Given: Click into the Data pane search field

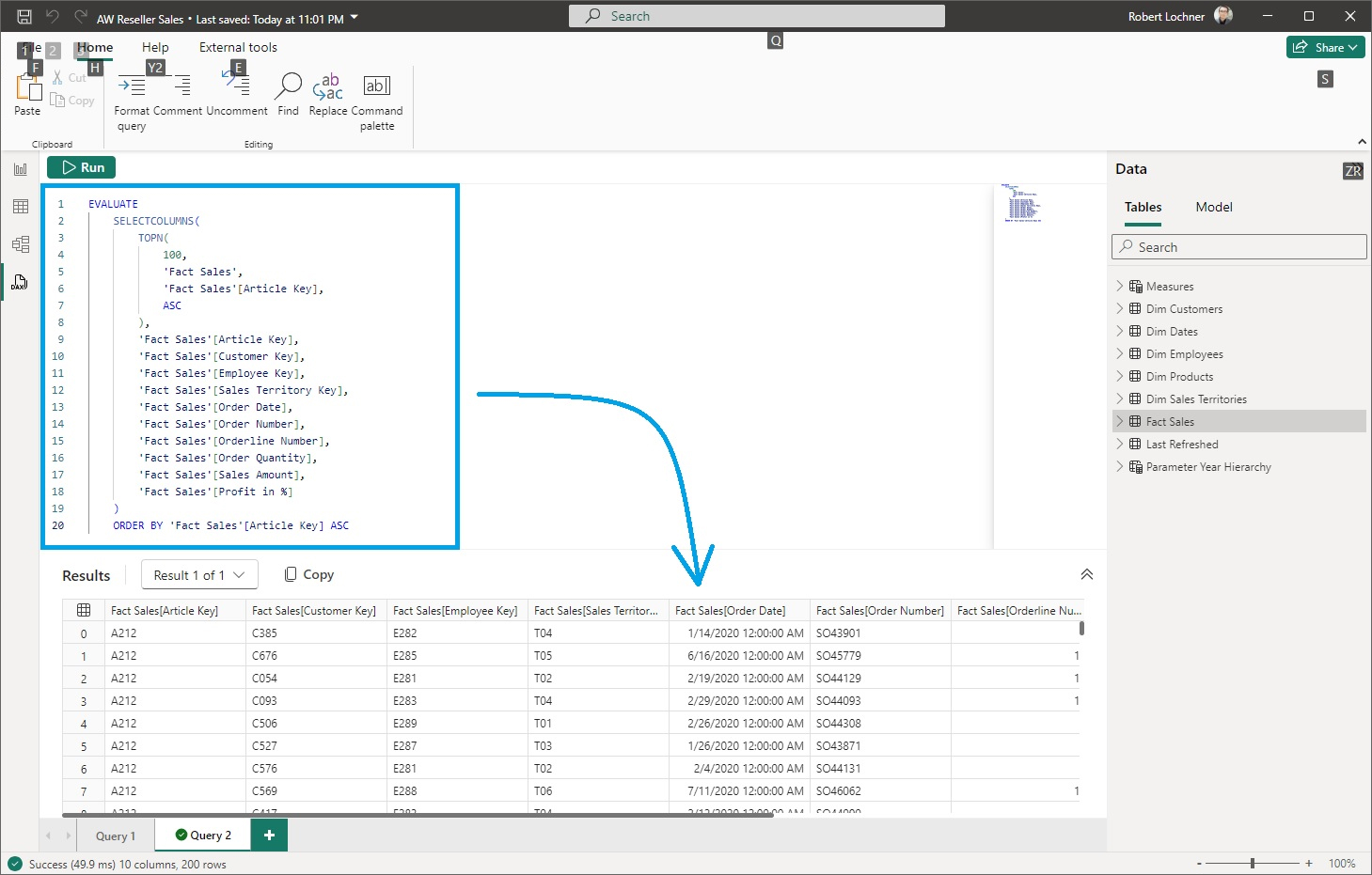Looking at the screenshot, I should click(x=1238, y=246).
